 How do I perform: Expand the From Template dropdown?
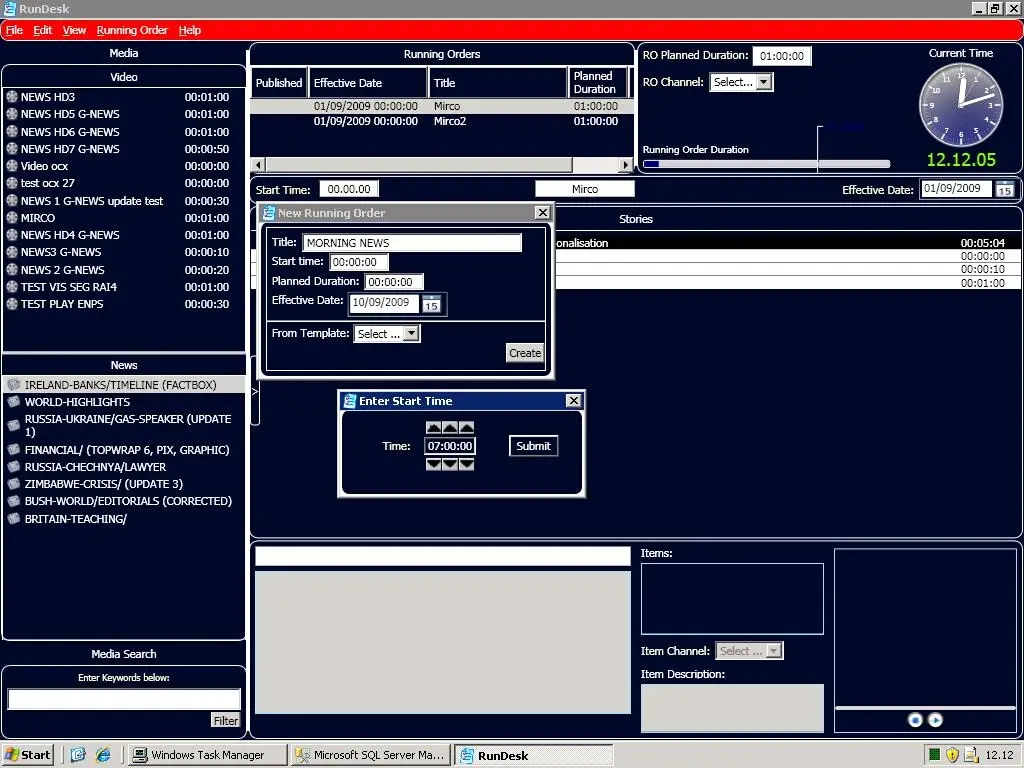click(411, 334)
